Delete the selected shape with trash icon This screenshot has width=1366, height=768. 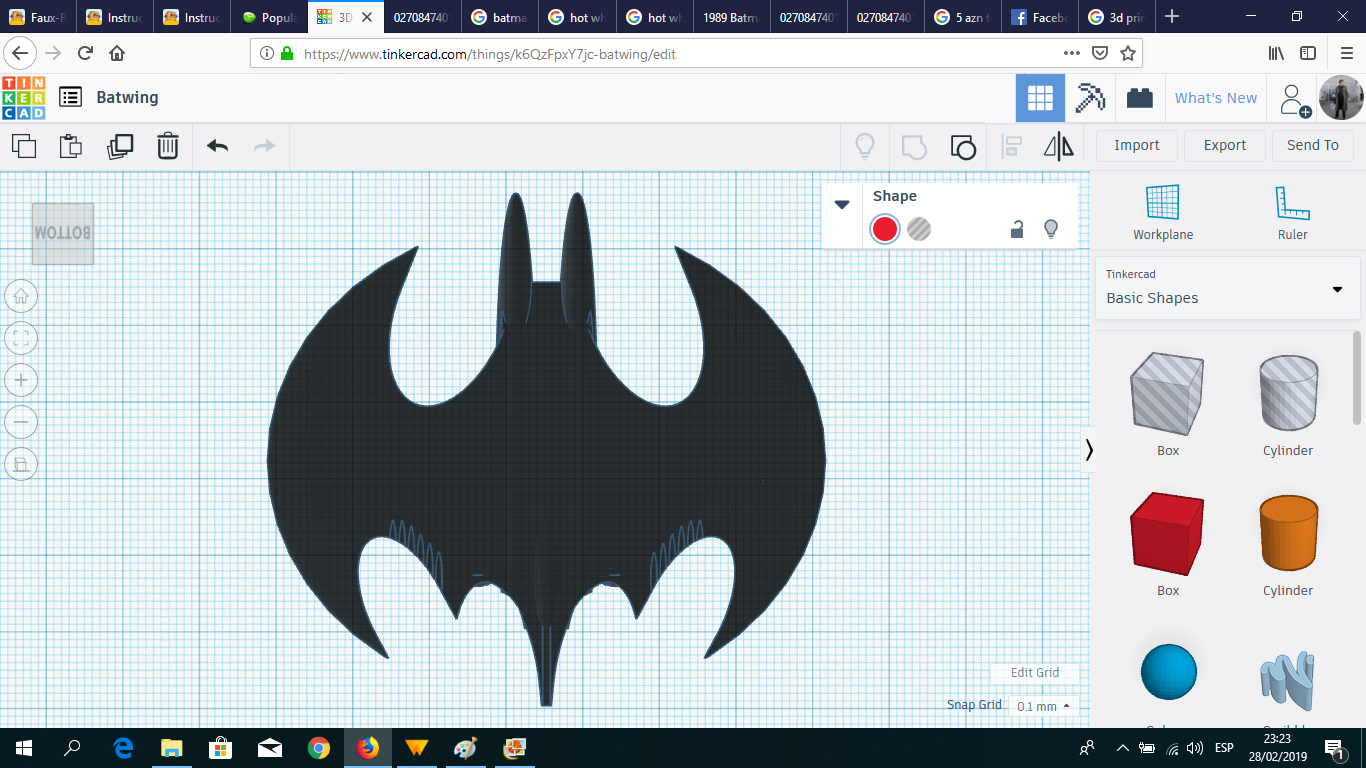point(168,146)
